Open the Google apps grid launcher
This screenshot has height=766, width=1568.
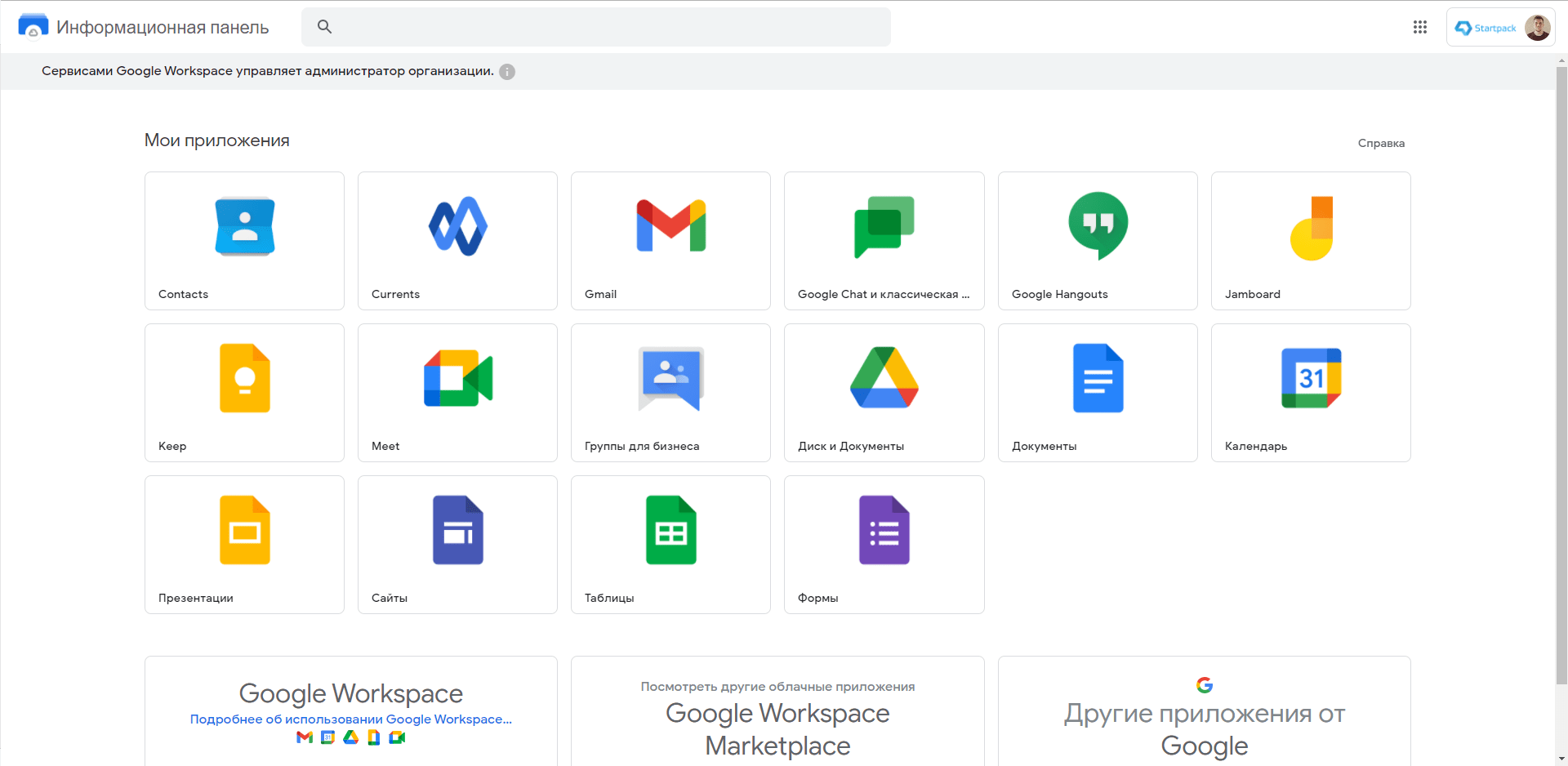[1420, 27]
